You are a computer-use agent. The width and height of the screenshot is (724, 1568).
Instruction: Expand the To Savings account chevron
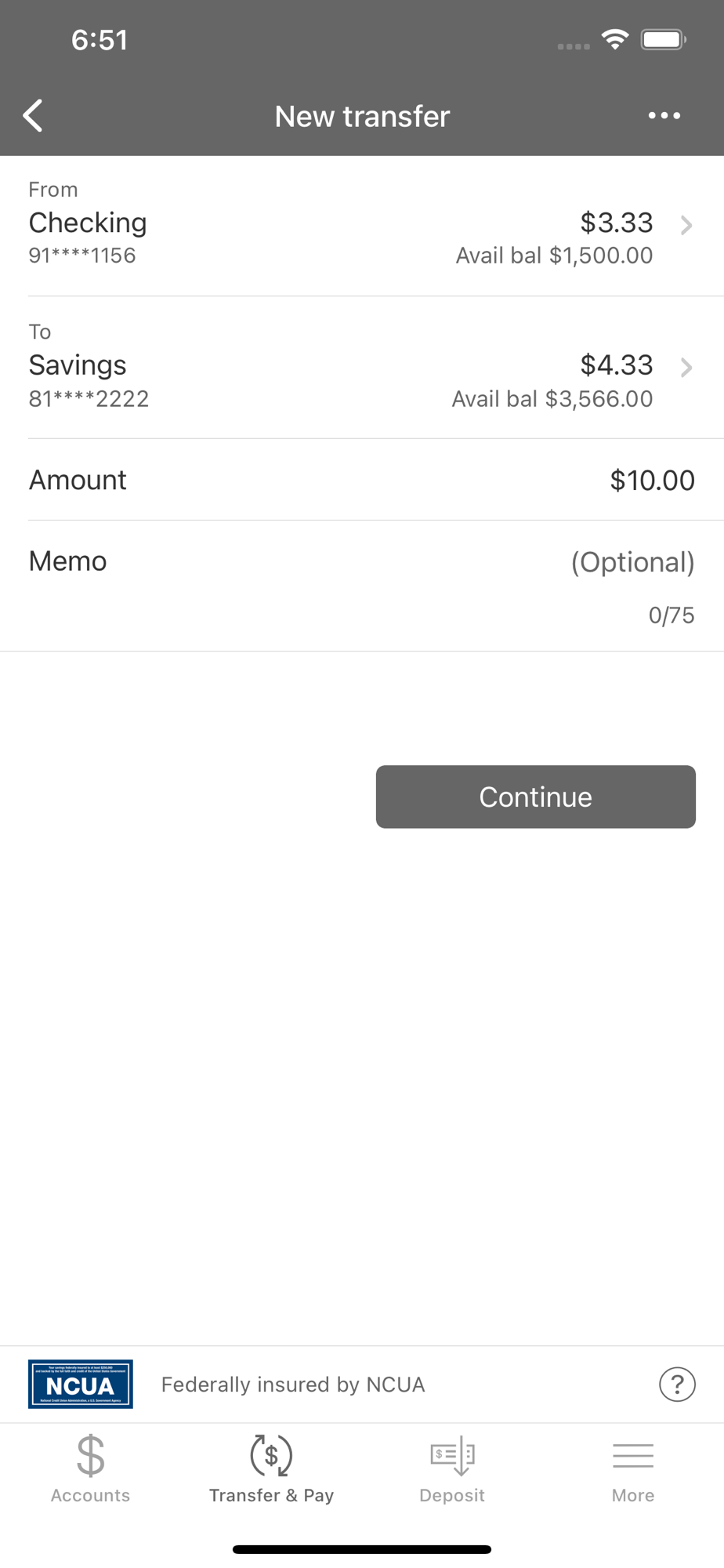click(686, 368)
